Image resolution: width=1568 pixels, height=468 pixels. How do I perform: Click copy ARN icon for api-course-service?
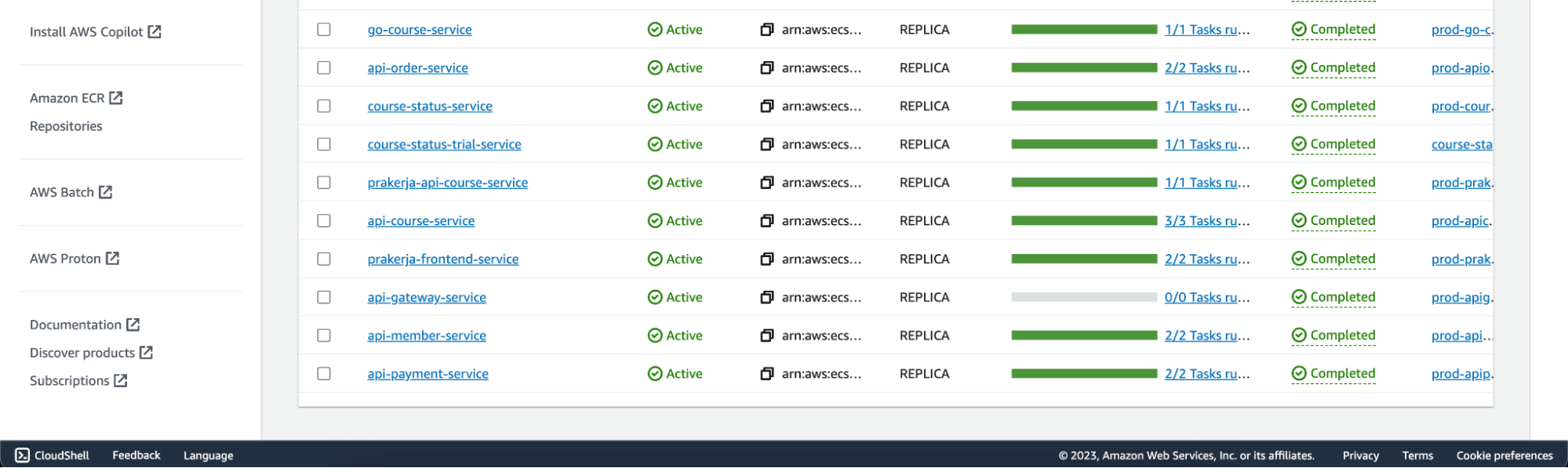tap(766, 221)
